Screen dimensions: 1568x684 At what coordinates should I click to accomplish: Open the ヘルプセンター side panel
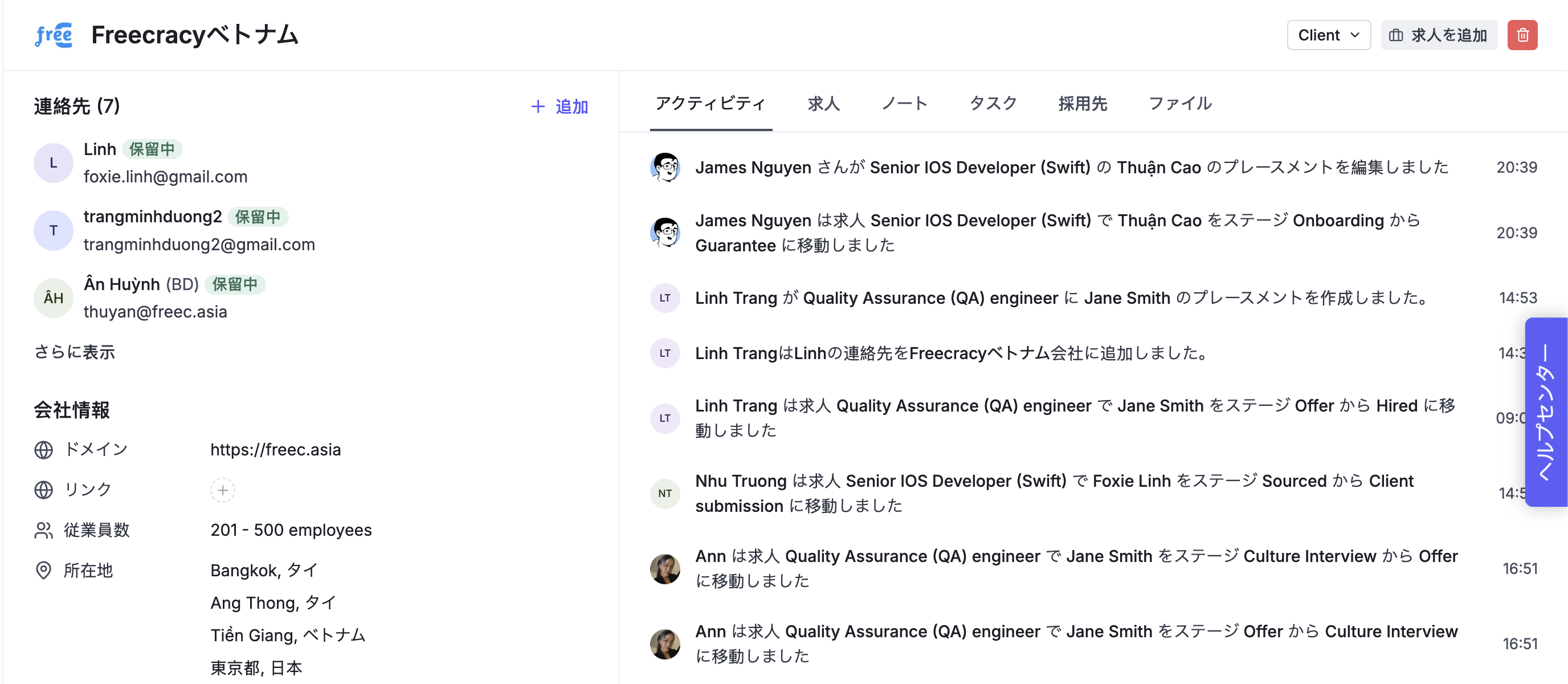(1545, 412)
